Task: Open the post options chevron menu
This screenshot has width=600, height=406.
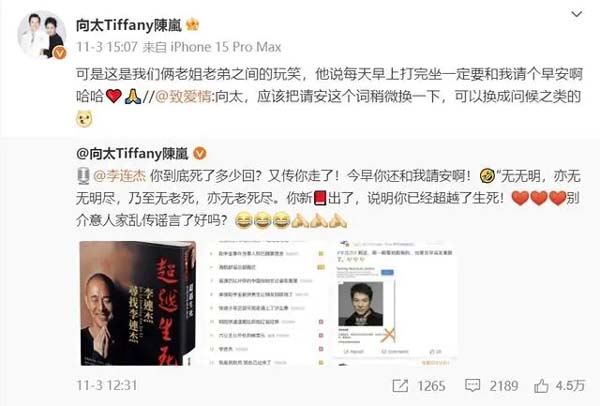Action: tap(576, 15)
